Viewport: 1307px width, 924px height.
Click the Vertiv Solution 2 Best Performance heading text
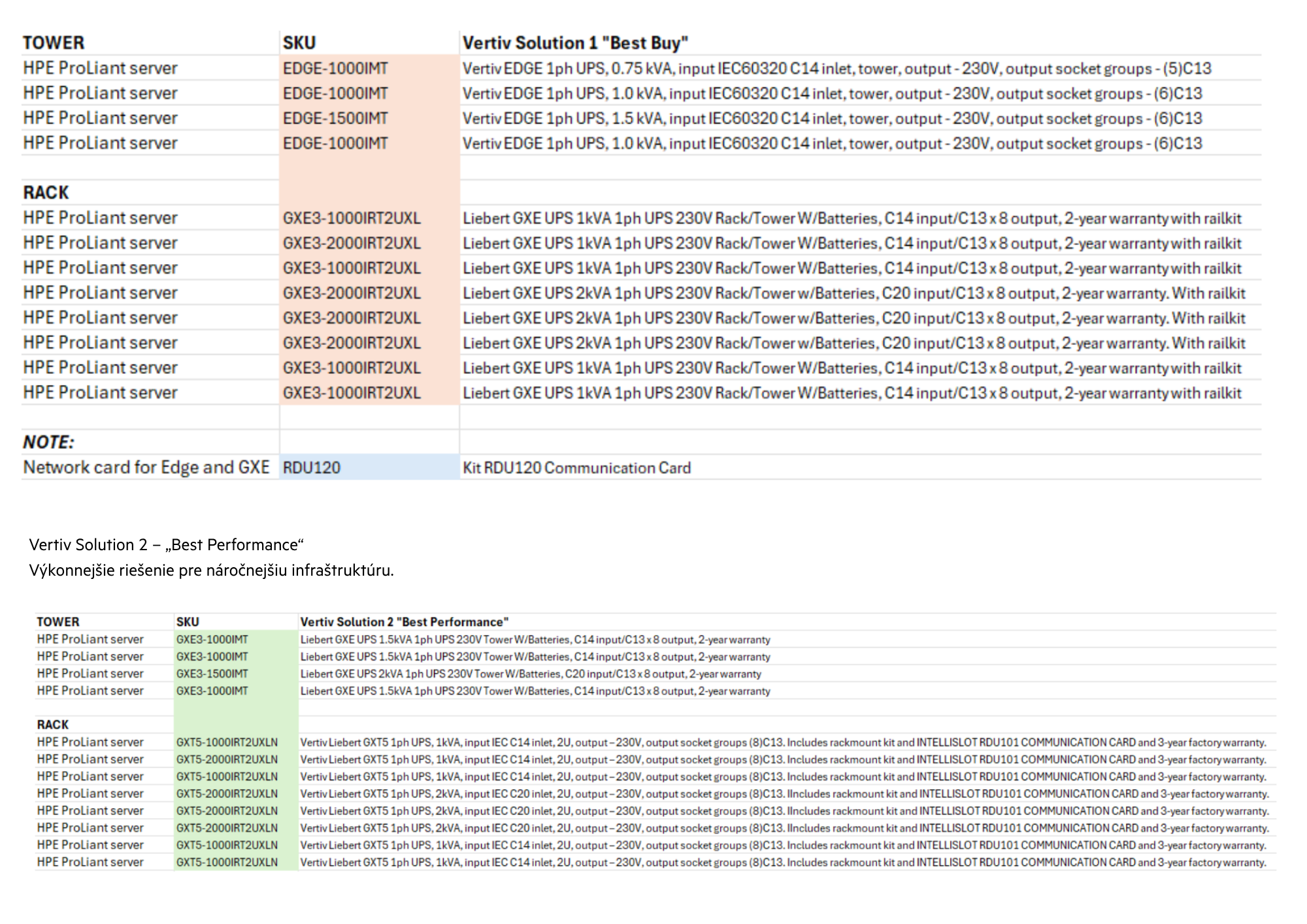pyautogui.click(x=167, y=545)
